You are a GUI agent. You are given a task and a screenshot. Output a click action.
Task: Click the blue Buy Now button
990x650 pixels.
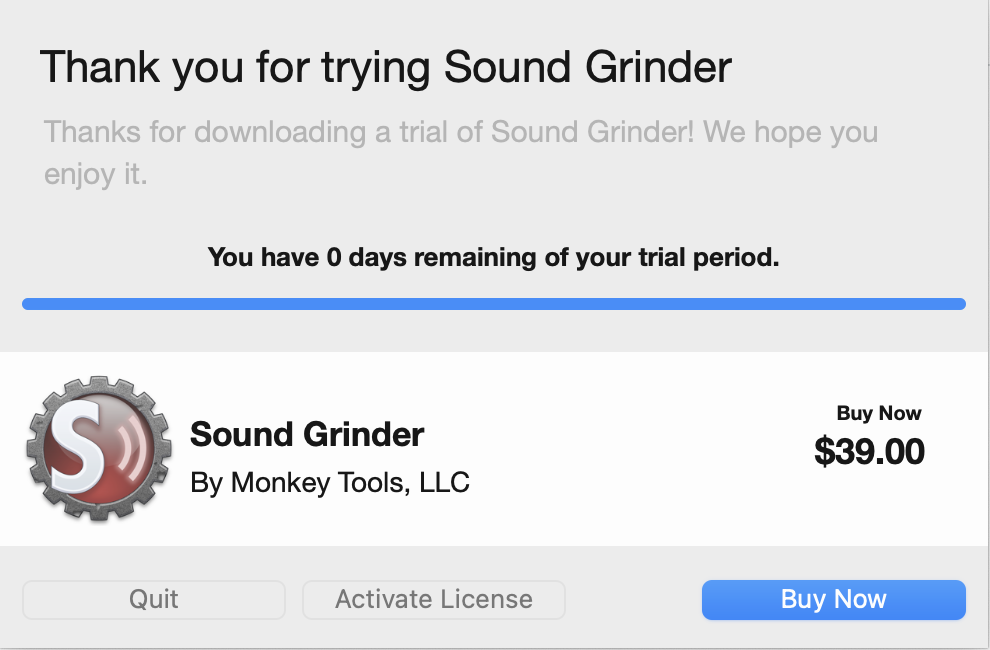click(833, 599)
